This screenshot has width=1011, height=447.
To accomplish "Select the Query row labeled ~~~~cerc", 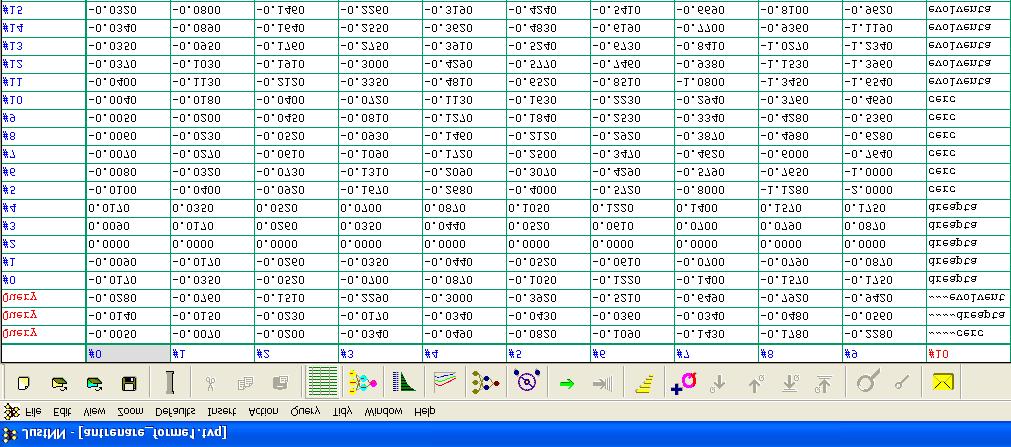I will 43,334.
